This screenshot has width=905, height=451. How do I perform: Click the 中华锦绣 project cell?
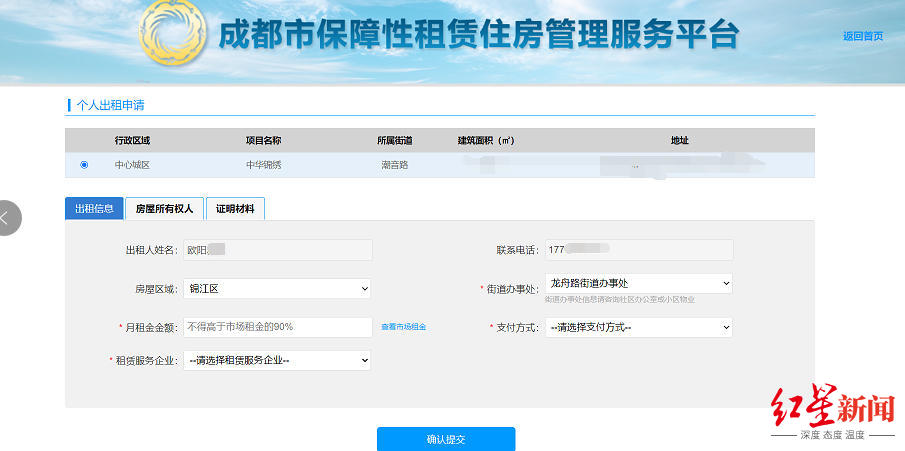point(263,165)
